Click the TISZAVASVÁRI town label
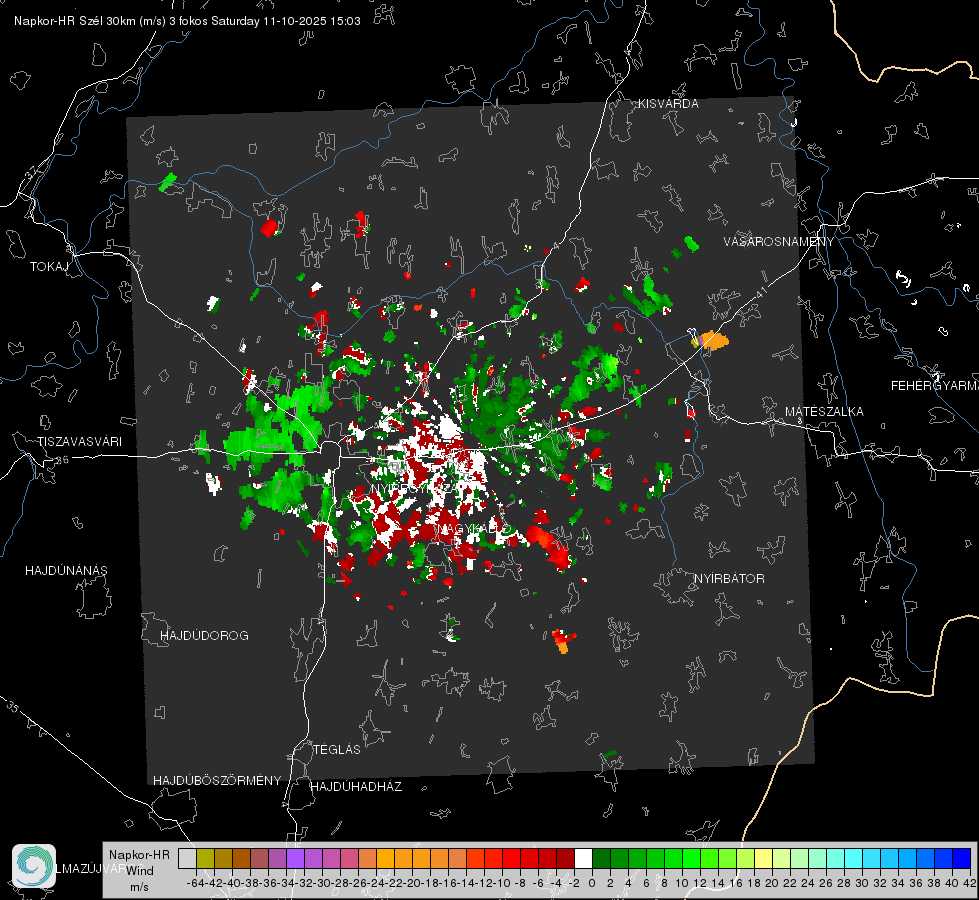The height and width of the screenshot is (900, 979). point(79,442)
